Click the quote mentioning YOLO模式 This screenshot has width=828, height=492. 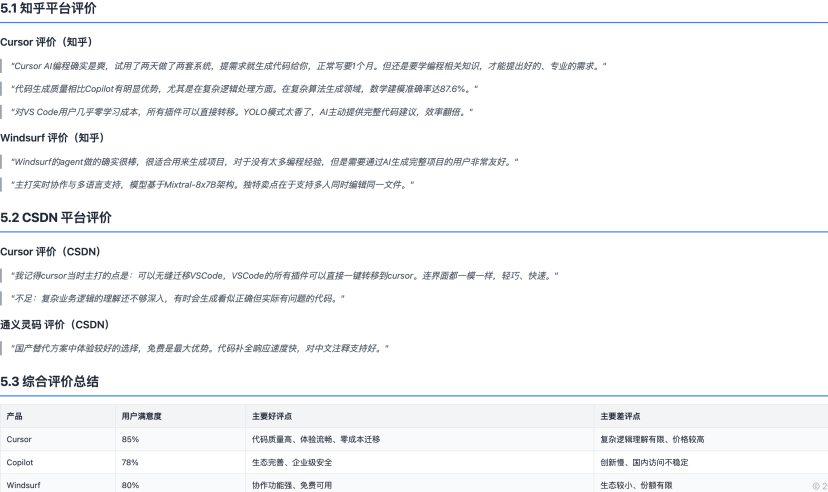(x=242, y=112)
